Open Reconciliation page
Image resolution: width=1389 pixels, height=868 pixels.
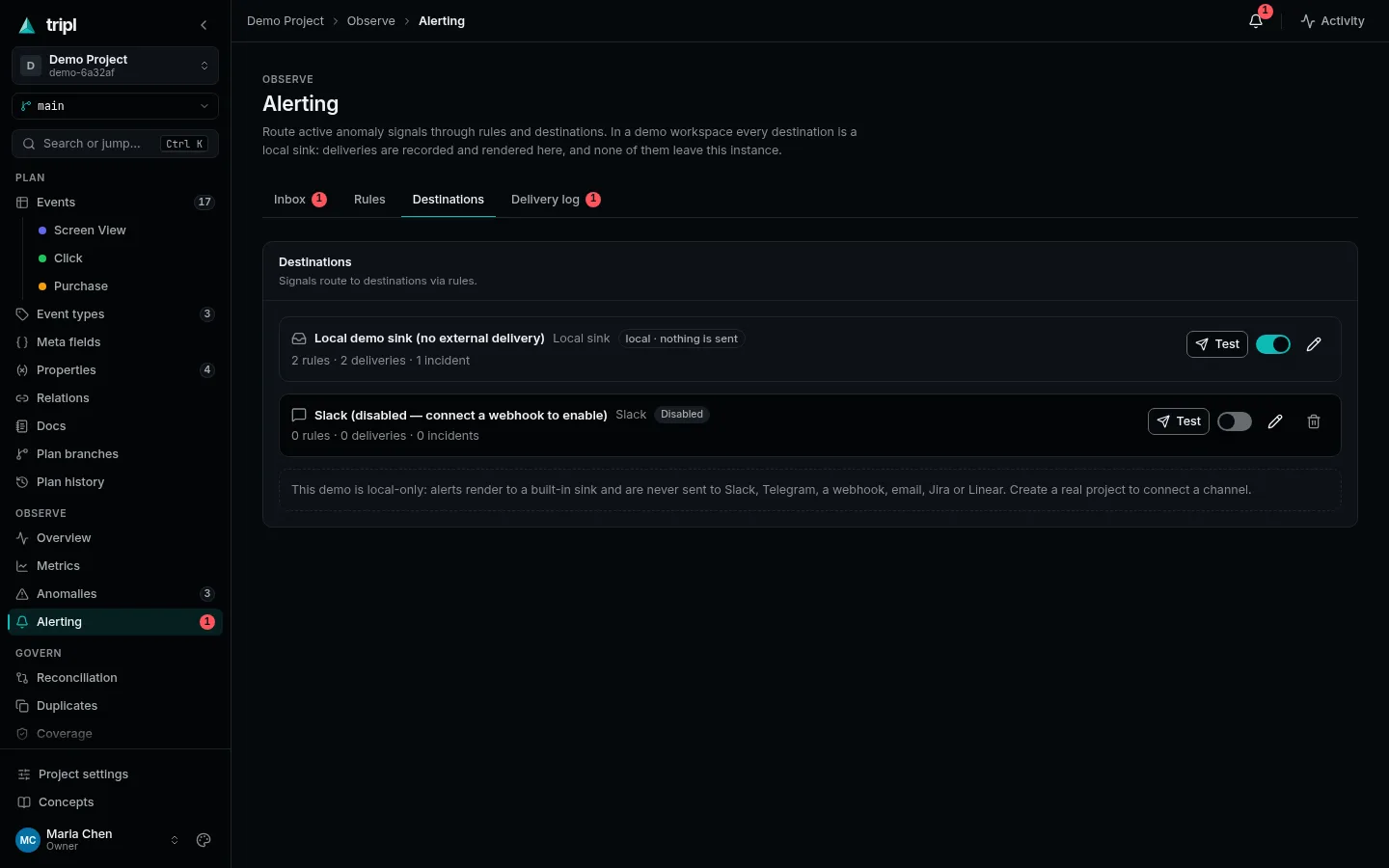[x=115, y=678]
